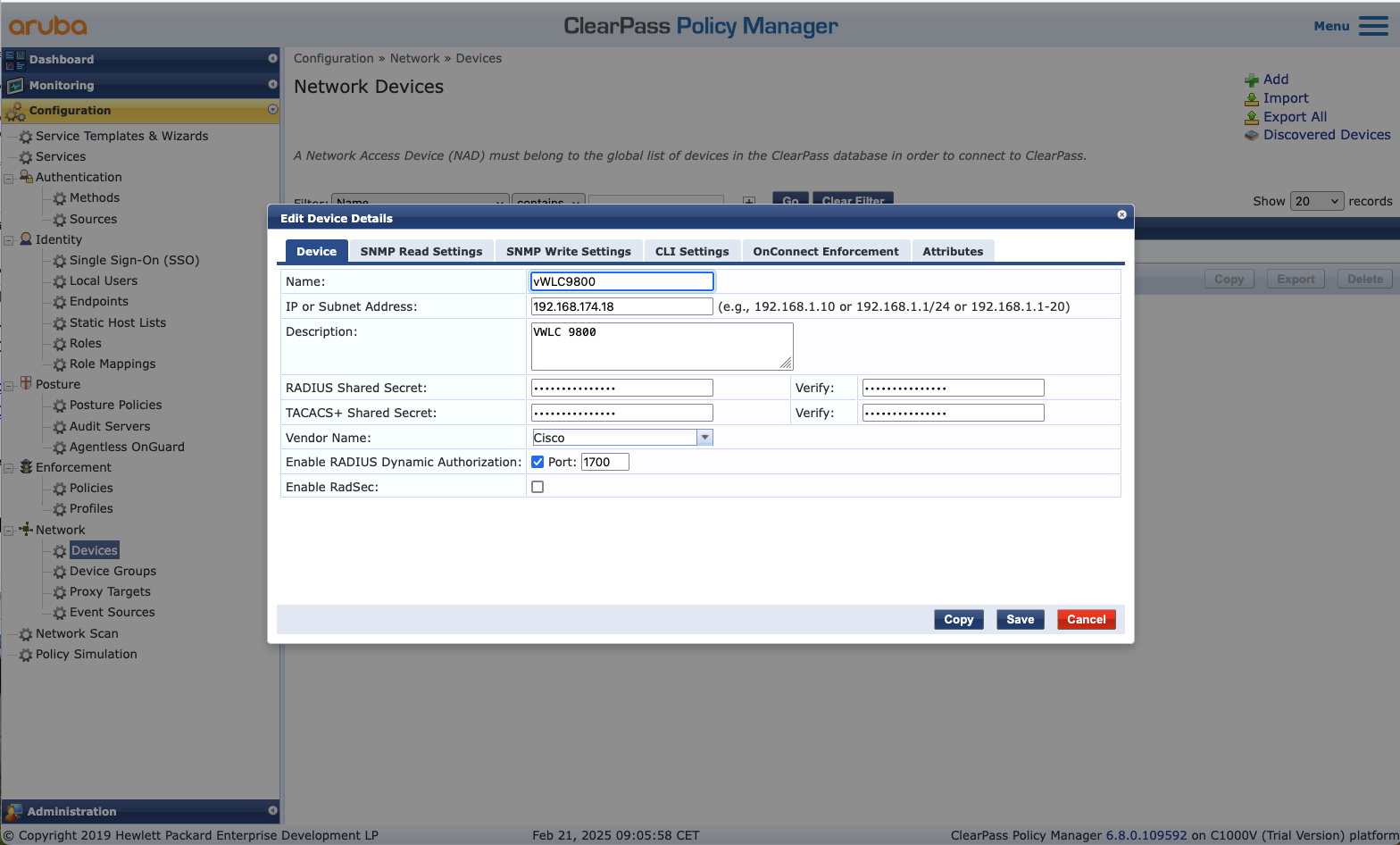Select Role Mappings tree item

tap(112, 364)
